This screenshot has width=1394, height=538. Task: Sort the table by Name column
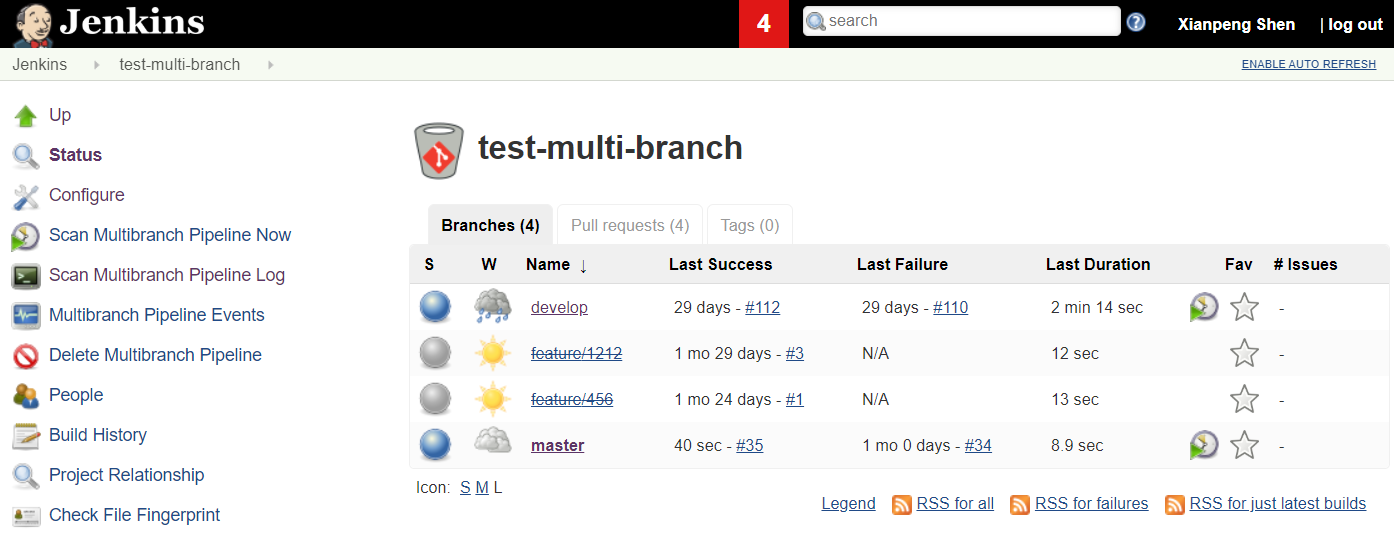tap(548, 265)
